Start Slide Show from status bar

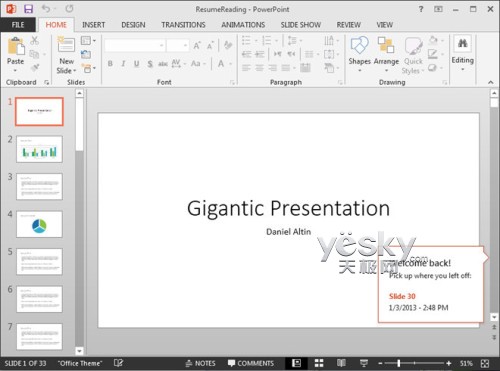pyautogui.click(x=364, y=363)
